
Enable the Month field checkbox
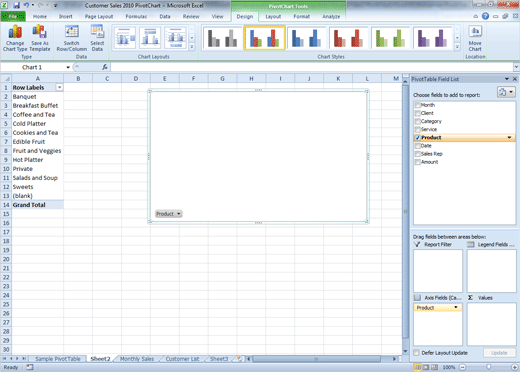417,105
